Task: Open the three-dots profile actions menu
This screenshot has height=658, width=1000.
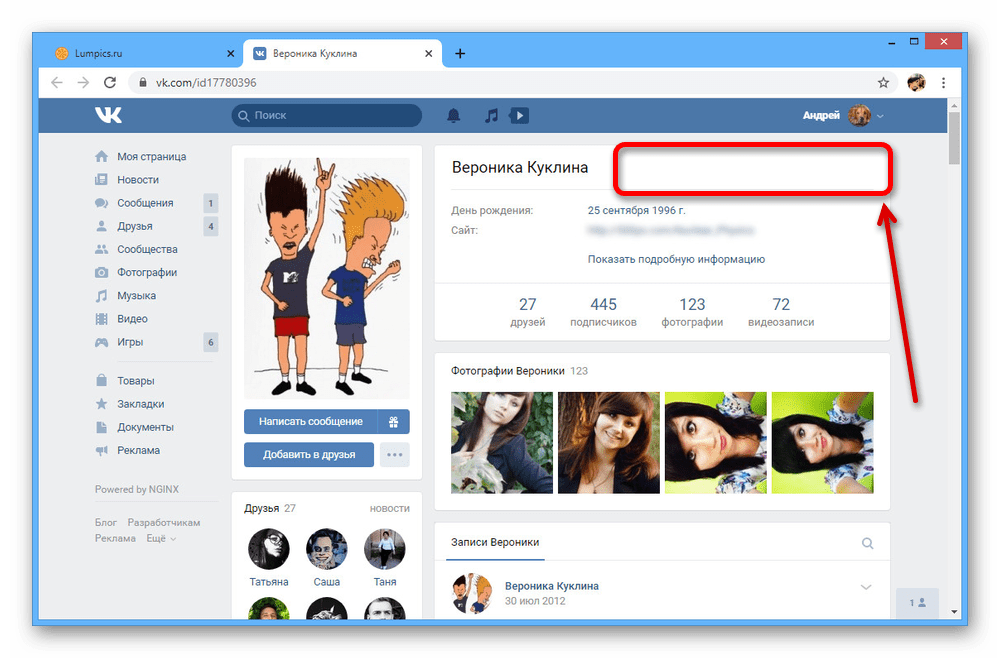Action: tap(395, 455)
